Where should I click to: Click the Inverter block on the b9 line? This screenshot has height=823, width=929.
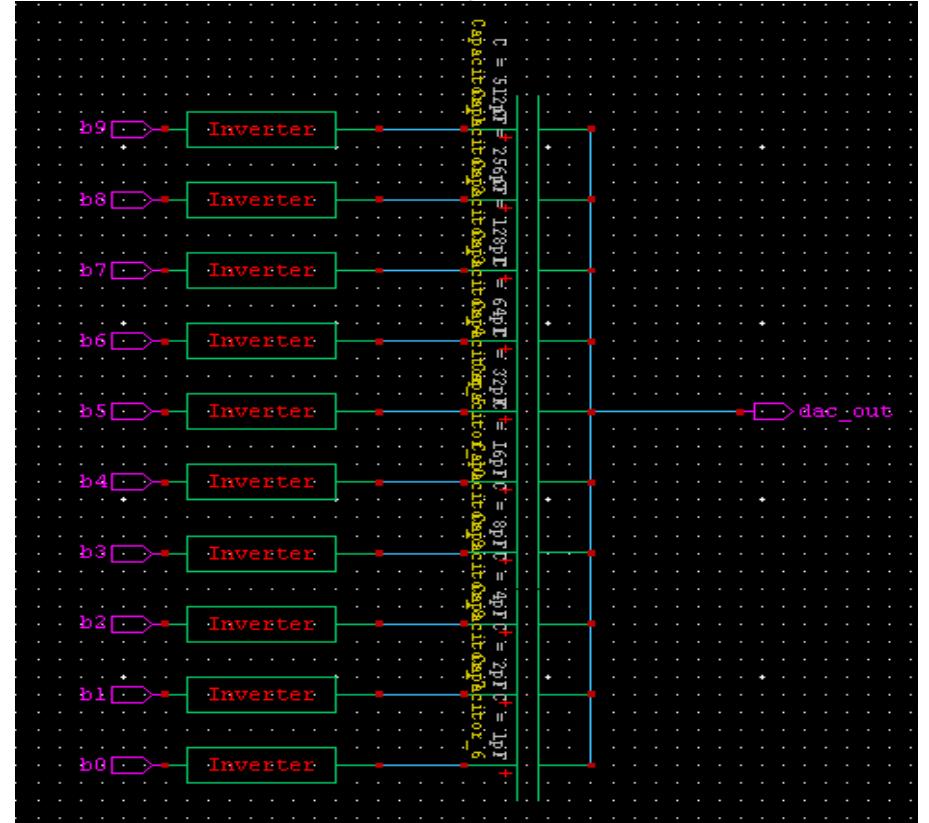coord(261,129)
